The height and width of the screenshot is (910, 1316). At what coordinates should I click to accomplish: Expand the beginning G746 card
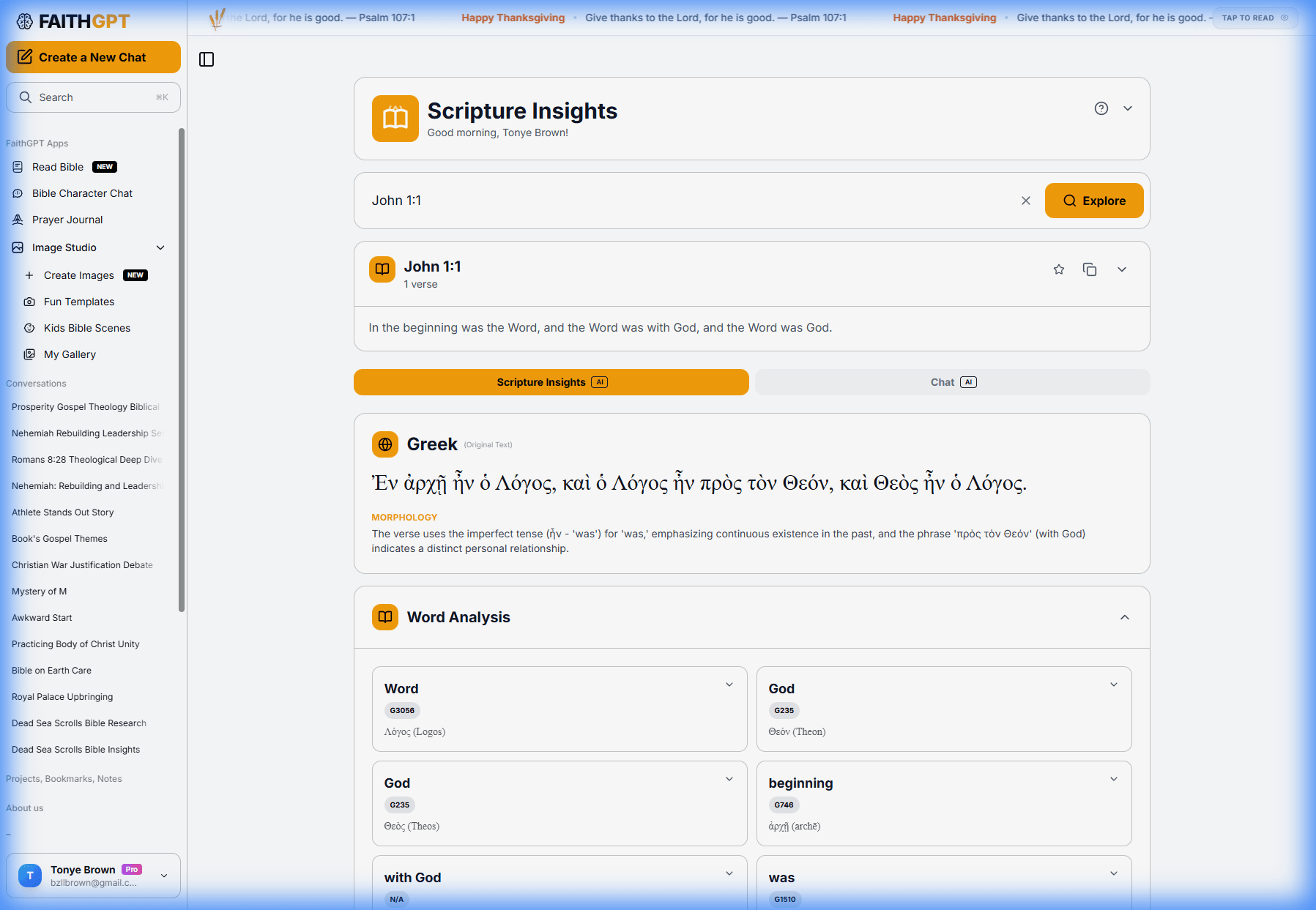pyautogui.click(x=1114, y=779)
